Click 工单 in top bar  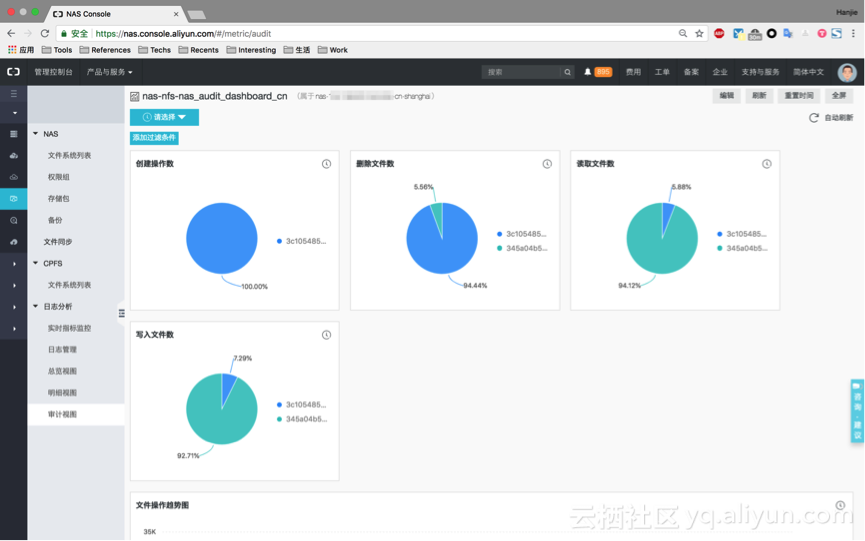coord(662,72)
